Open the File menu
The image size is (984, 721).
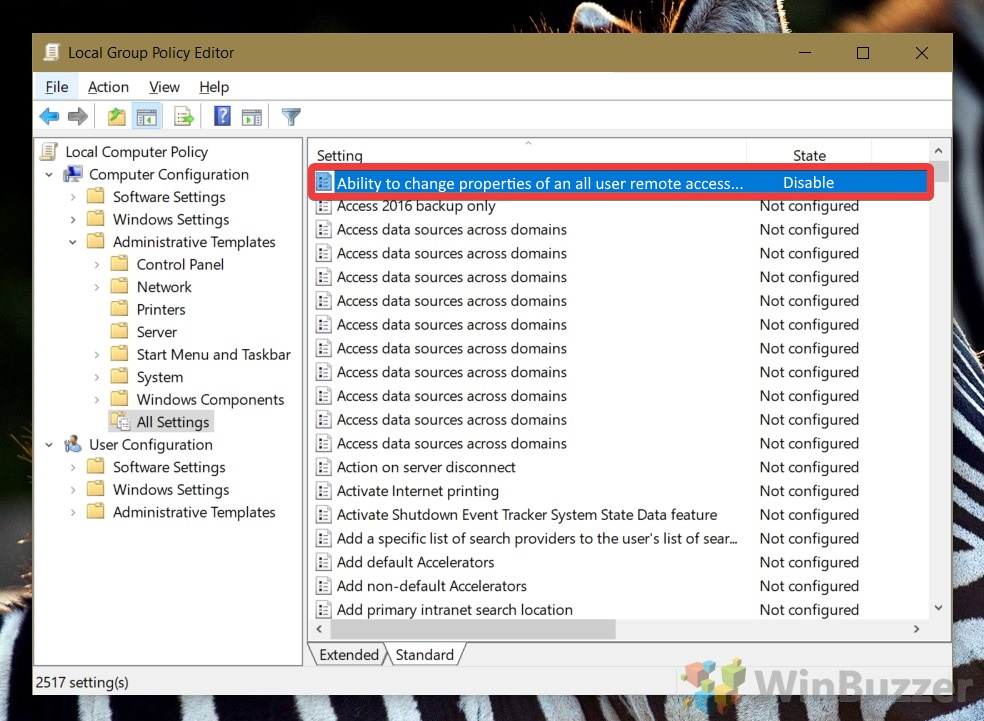(56, 87)
